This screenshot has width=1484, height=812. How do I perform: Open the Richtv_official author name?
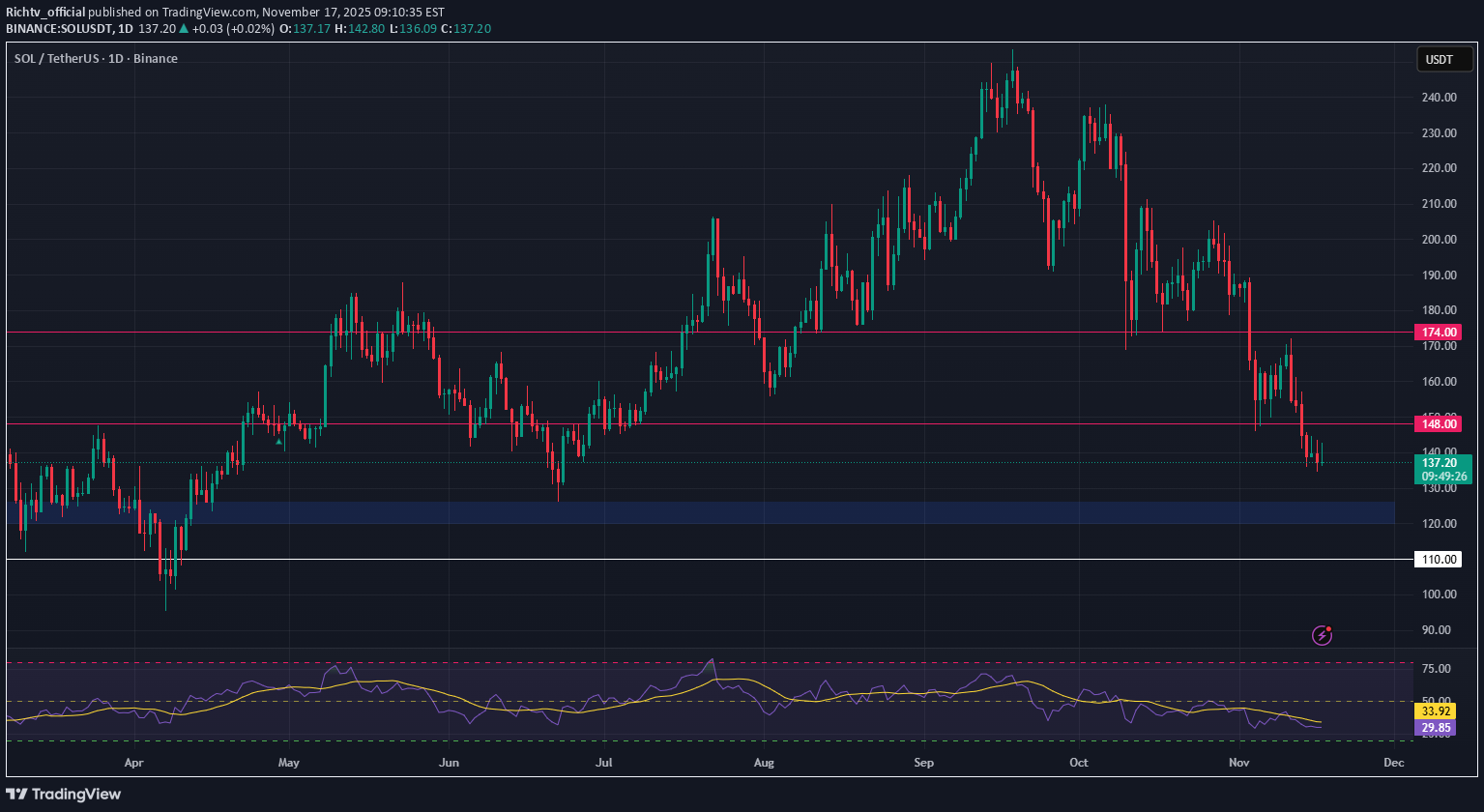[x=44, y=12]
